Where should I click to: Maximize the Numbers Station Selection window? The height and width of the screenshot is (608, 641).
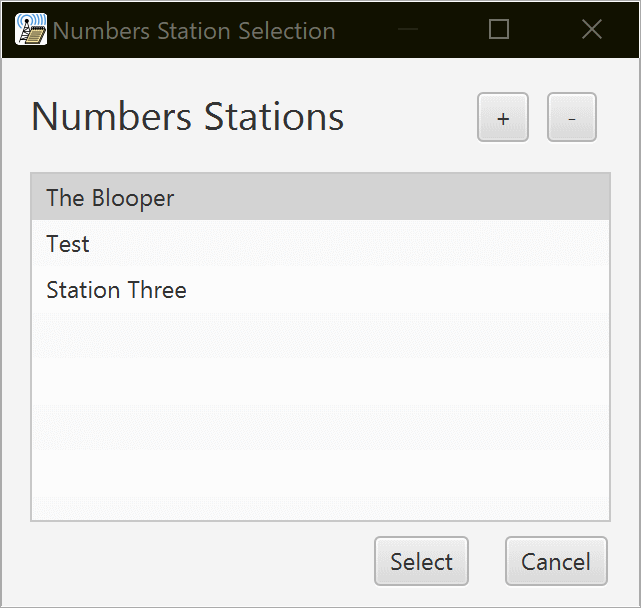(499, 29)
